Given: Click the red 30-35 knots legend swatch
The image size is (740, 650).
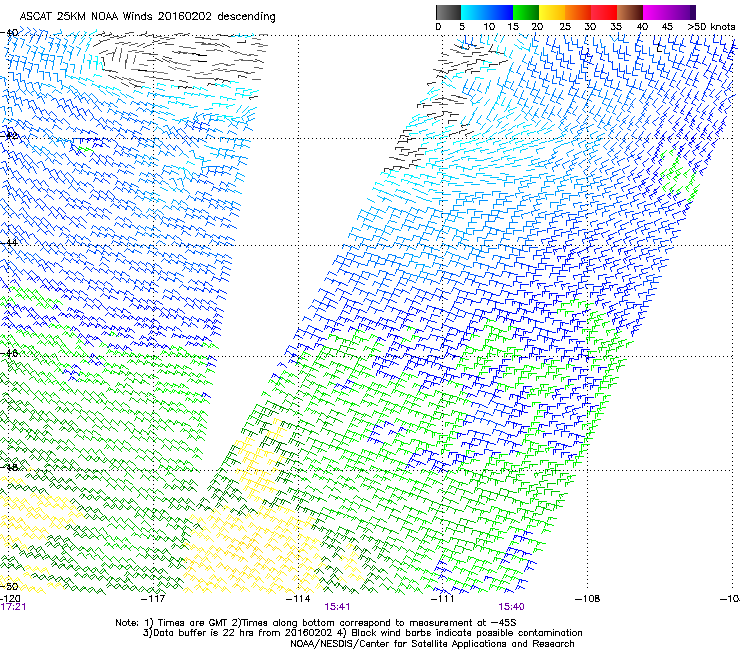Looking at the screenshot, I should coord(604,12).
